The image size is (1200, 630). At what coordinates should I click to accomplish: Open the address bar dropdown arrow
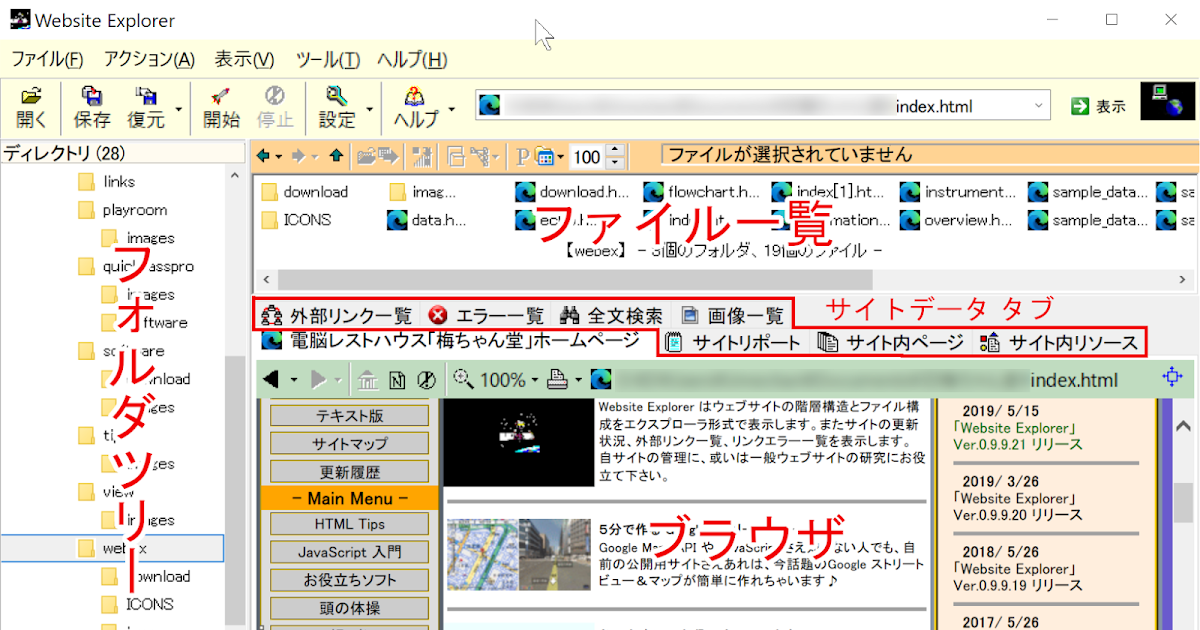[x=1040, y=105]
